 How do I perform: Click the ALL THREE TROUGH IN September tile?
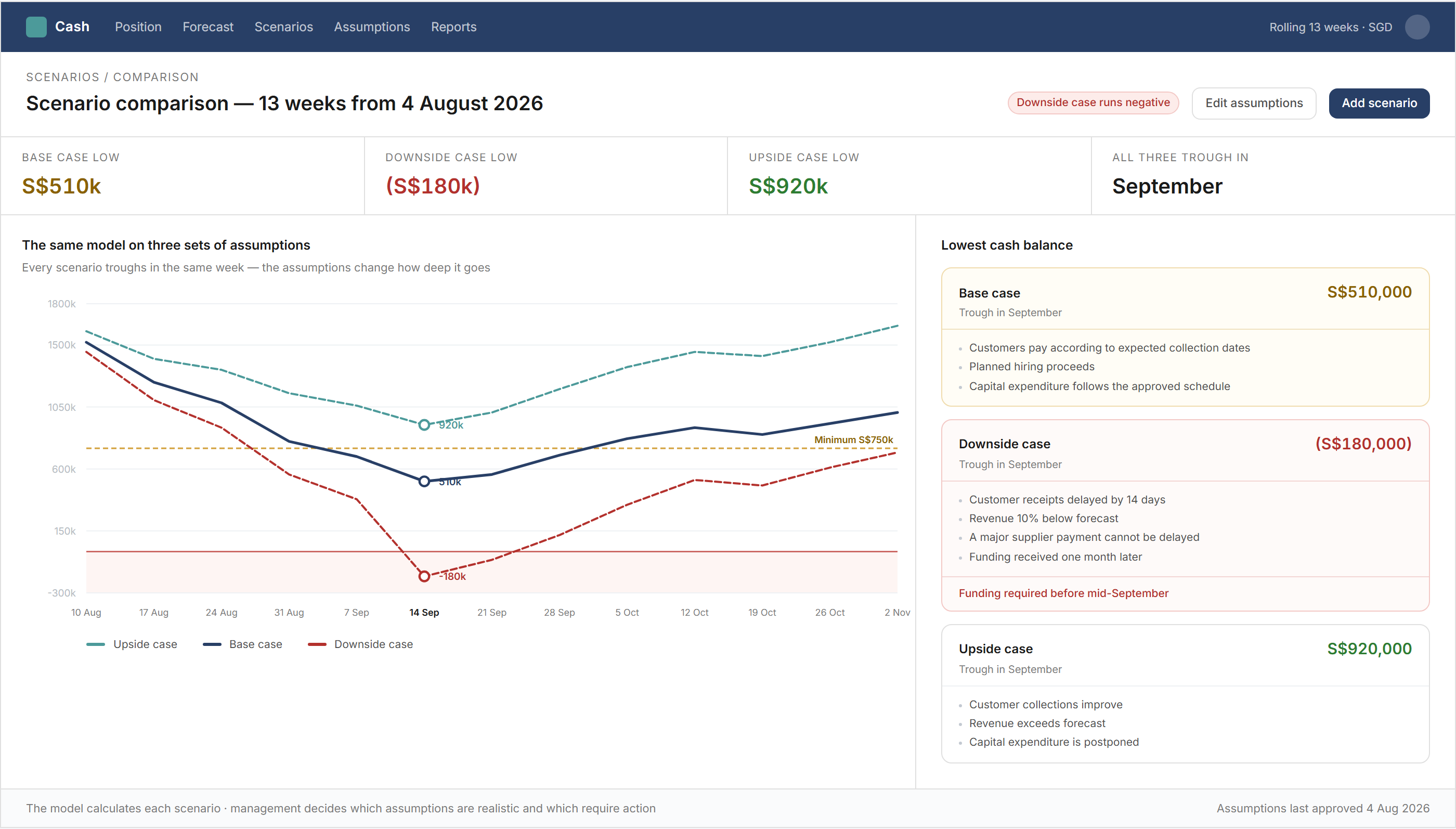click(x=1273, y=175)
